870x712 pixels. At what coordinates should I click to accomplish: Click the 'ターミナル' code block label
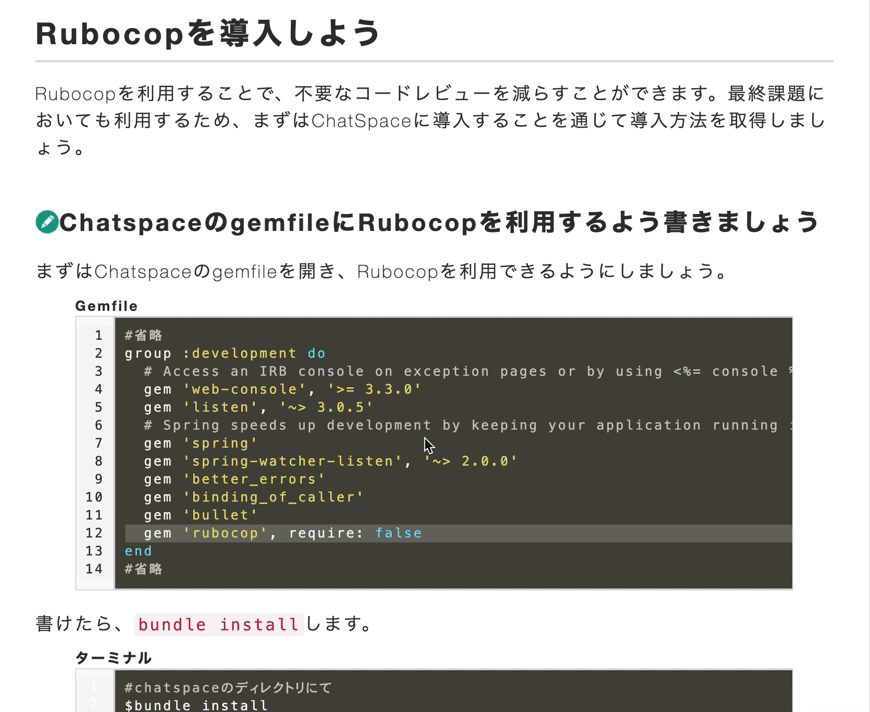[x=113, y=658]
